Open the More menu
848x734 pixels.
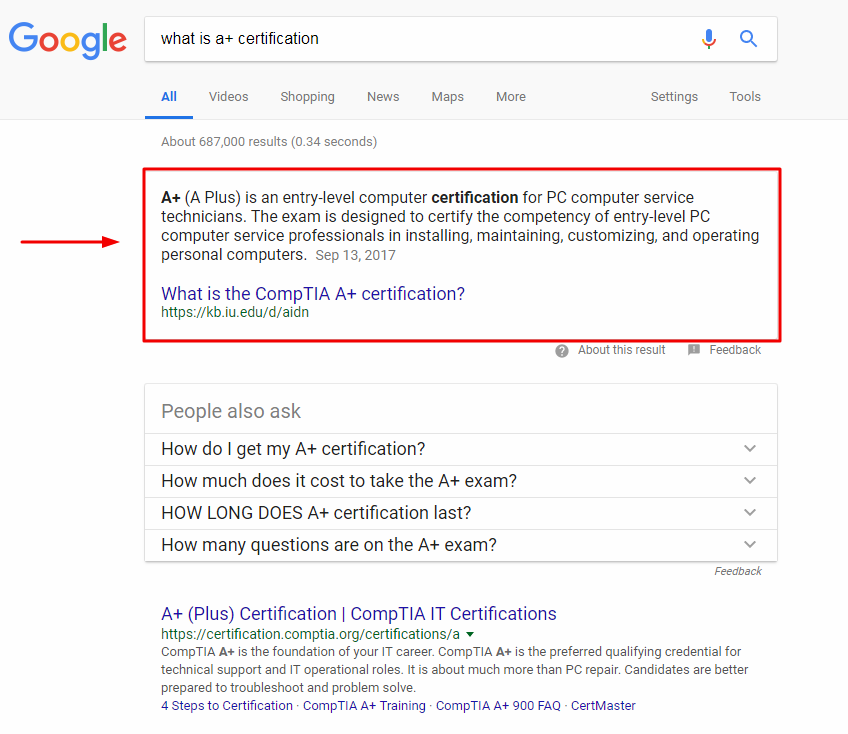point(511,97)
